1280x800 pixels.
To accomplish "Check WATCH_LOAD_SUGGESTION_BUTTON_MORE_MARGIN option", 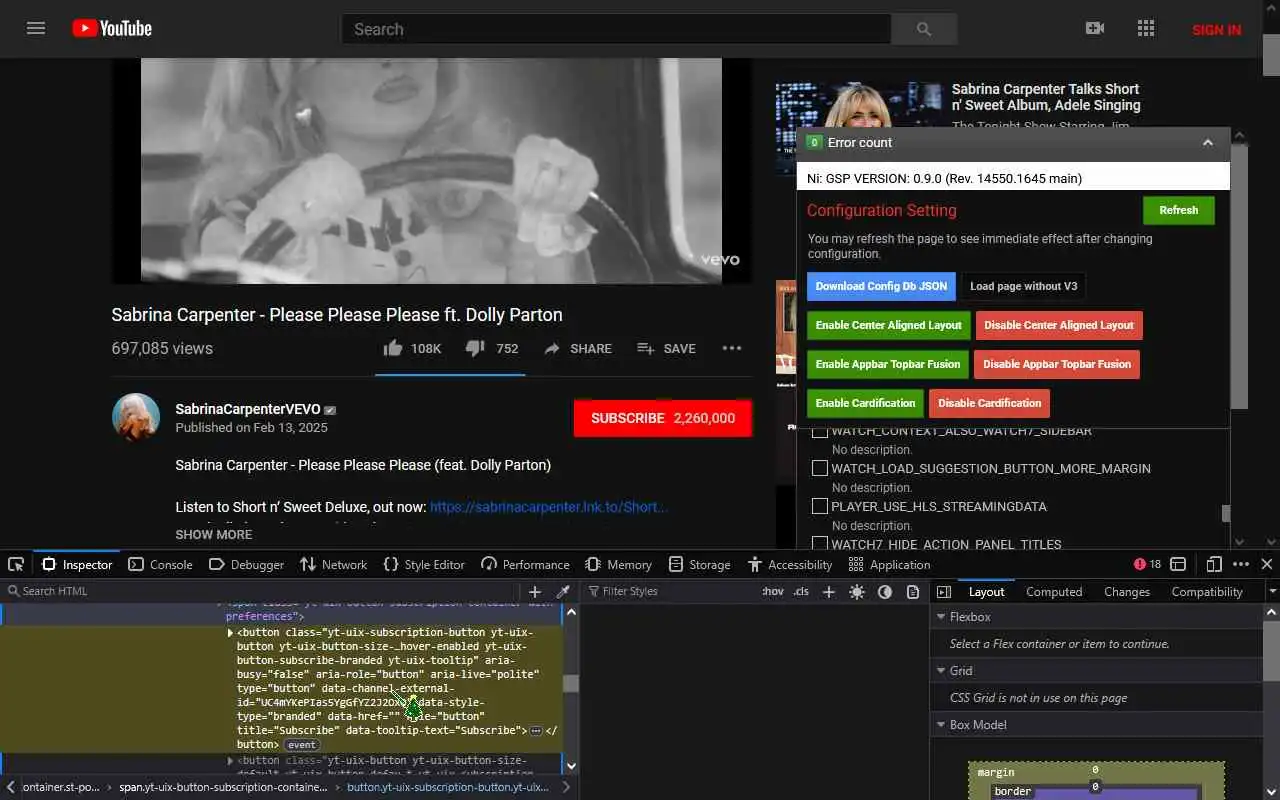I will tap(820, 468).
